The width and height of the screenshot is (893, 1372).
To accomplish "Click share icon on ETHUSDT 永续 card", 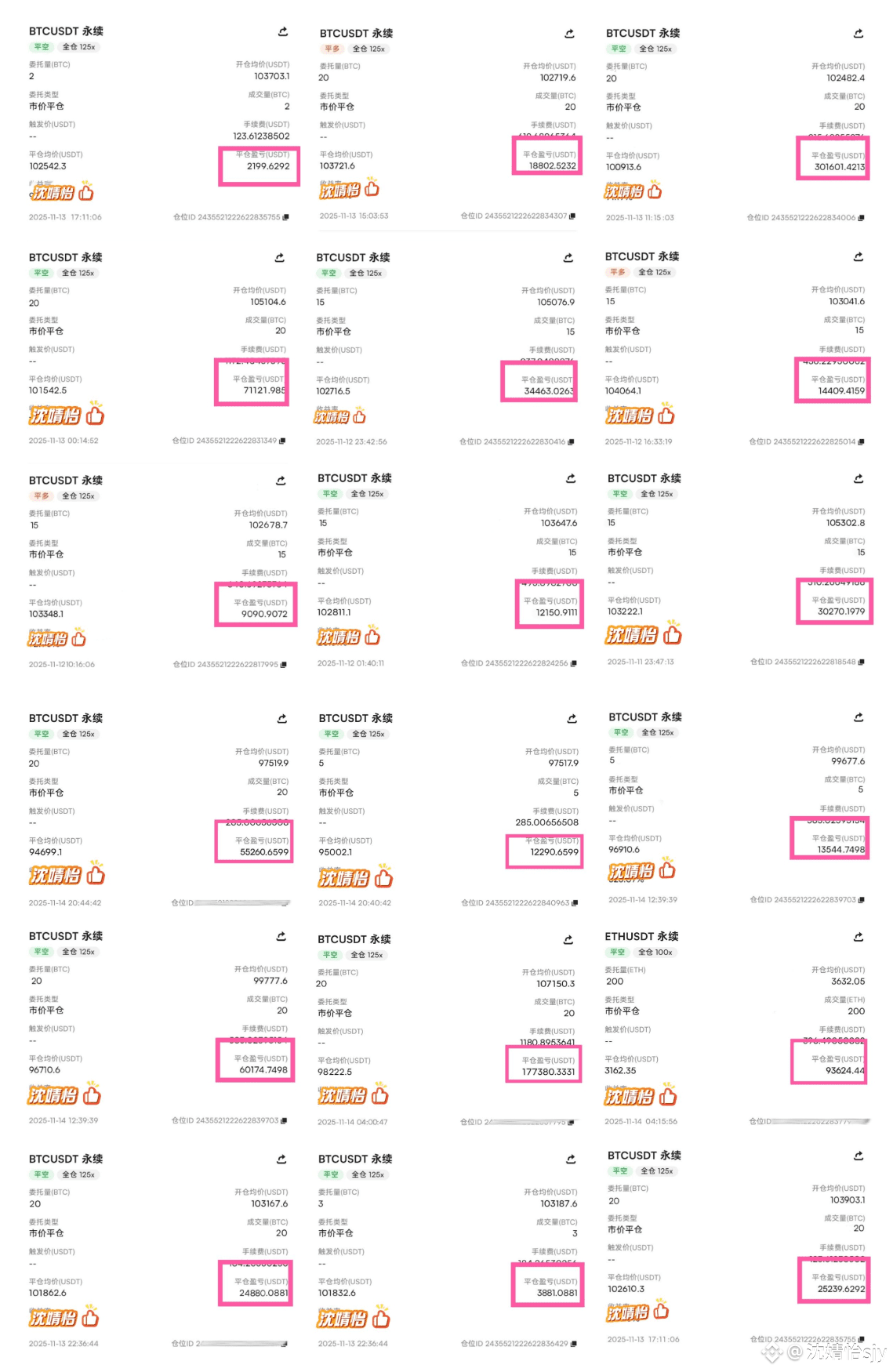I will [x=859, y=937].
